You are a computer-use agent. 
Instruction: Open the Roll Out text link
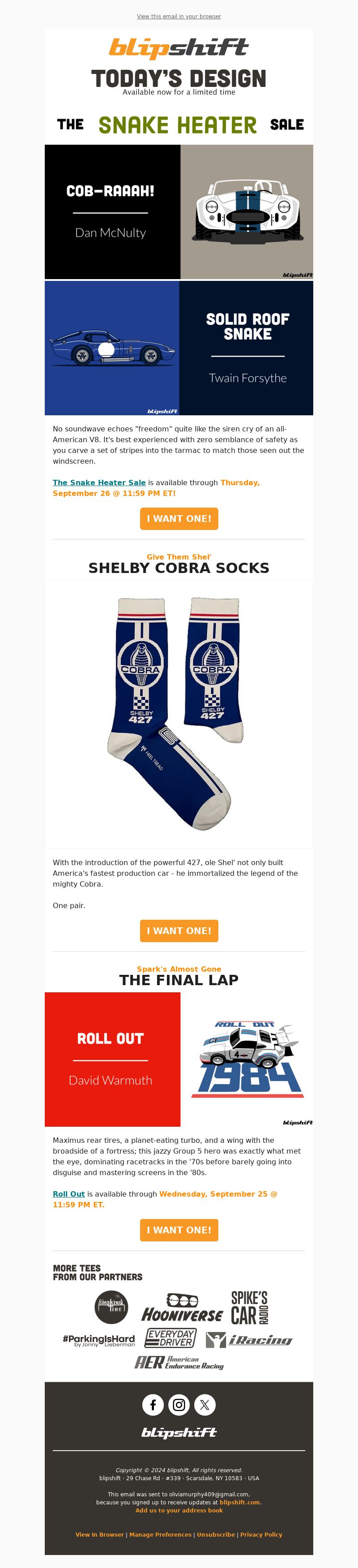tap(68, 1193)
